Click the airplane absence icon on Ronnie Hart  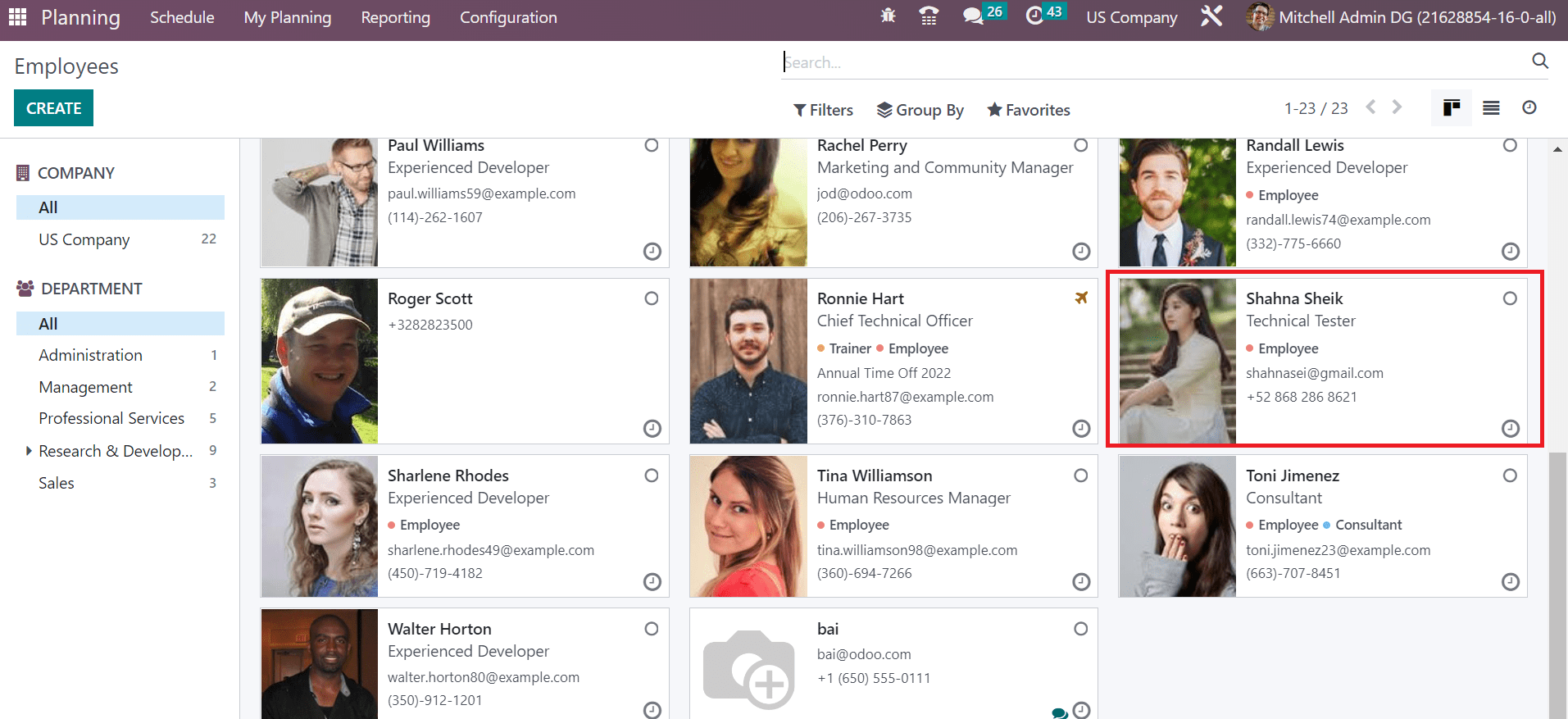(1081, 298)
